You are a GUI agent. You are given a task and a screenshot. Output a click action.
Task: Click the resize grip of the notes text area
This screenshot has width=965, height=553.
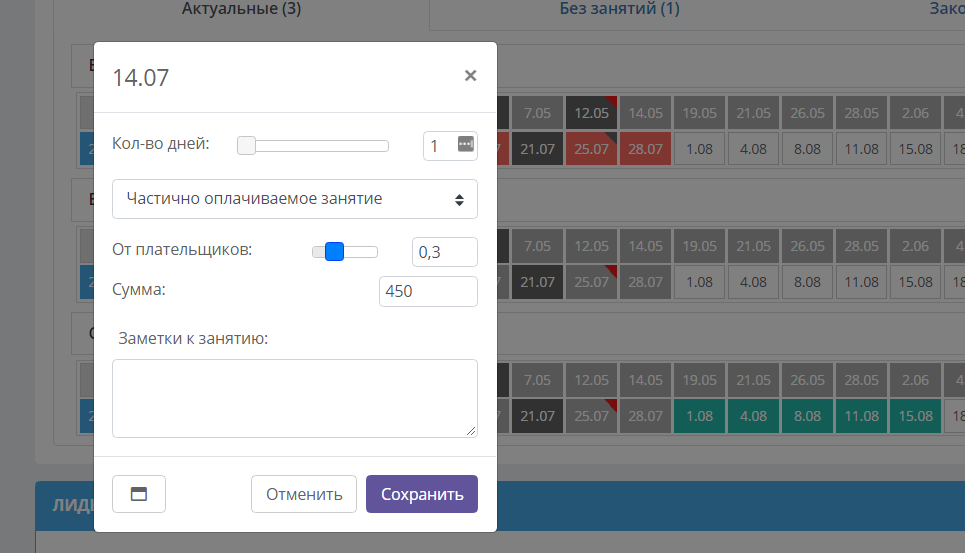pyautogui.click(x=471, y=431)
